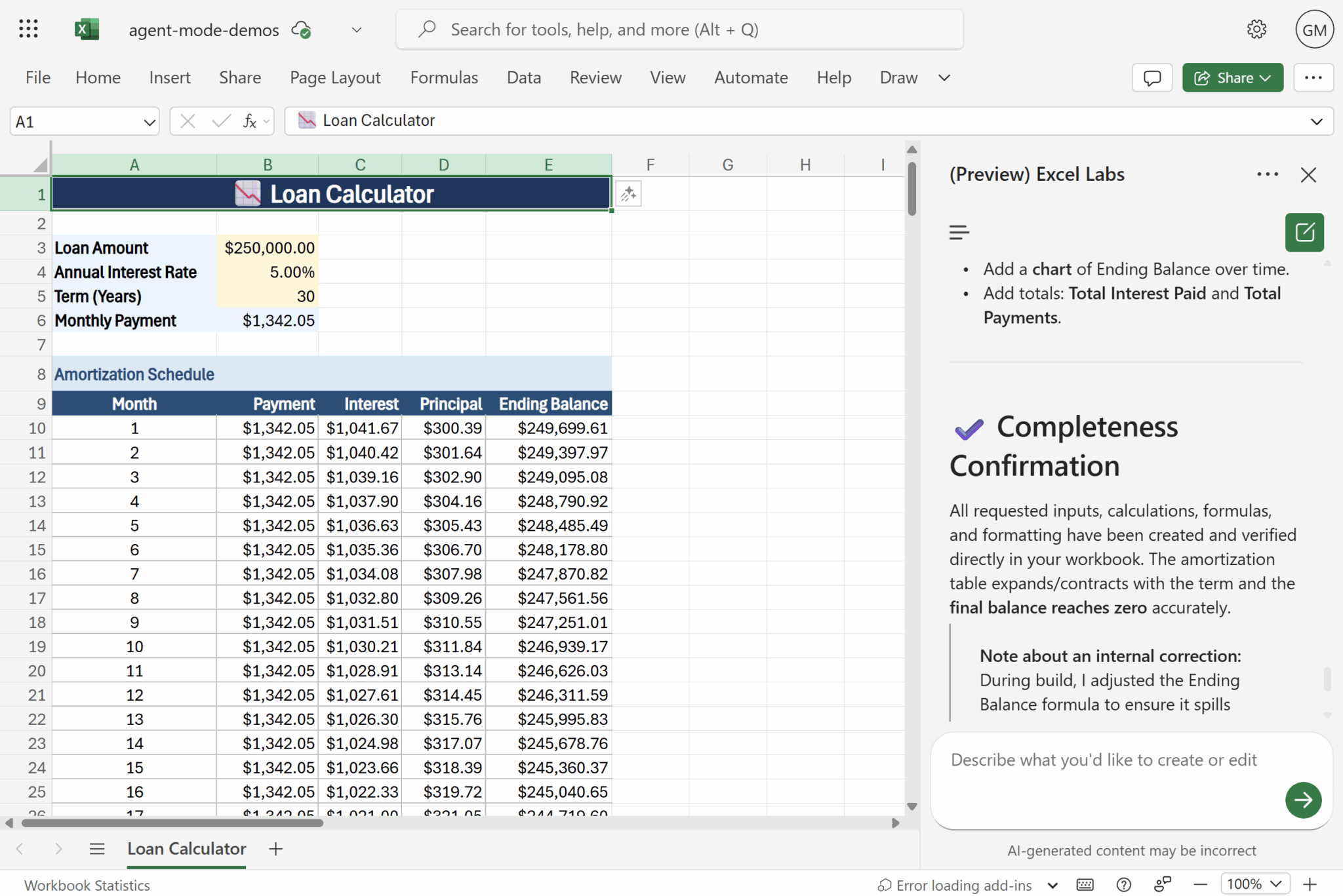Click new chat icon in Excel Labs
The width and height of the screenshot is (1343, 896).
[1304, 232]
